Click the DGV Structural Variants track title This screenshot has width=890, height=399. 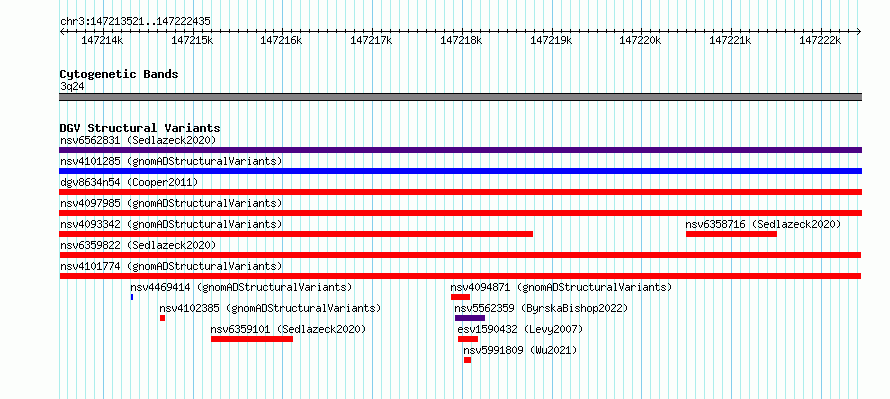(140, 128)
